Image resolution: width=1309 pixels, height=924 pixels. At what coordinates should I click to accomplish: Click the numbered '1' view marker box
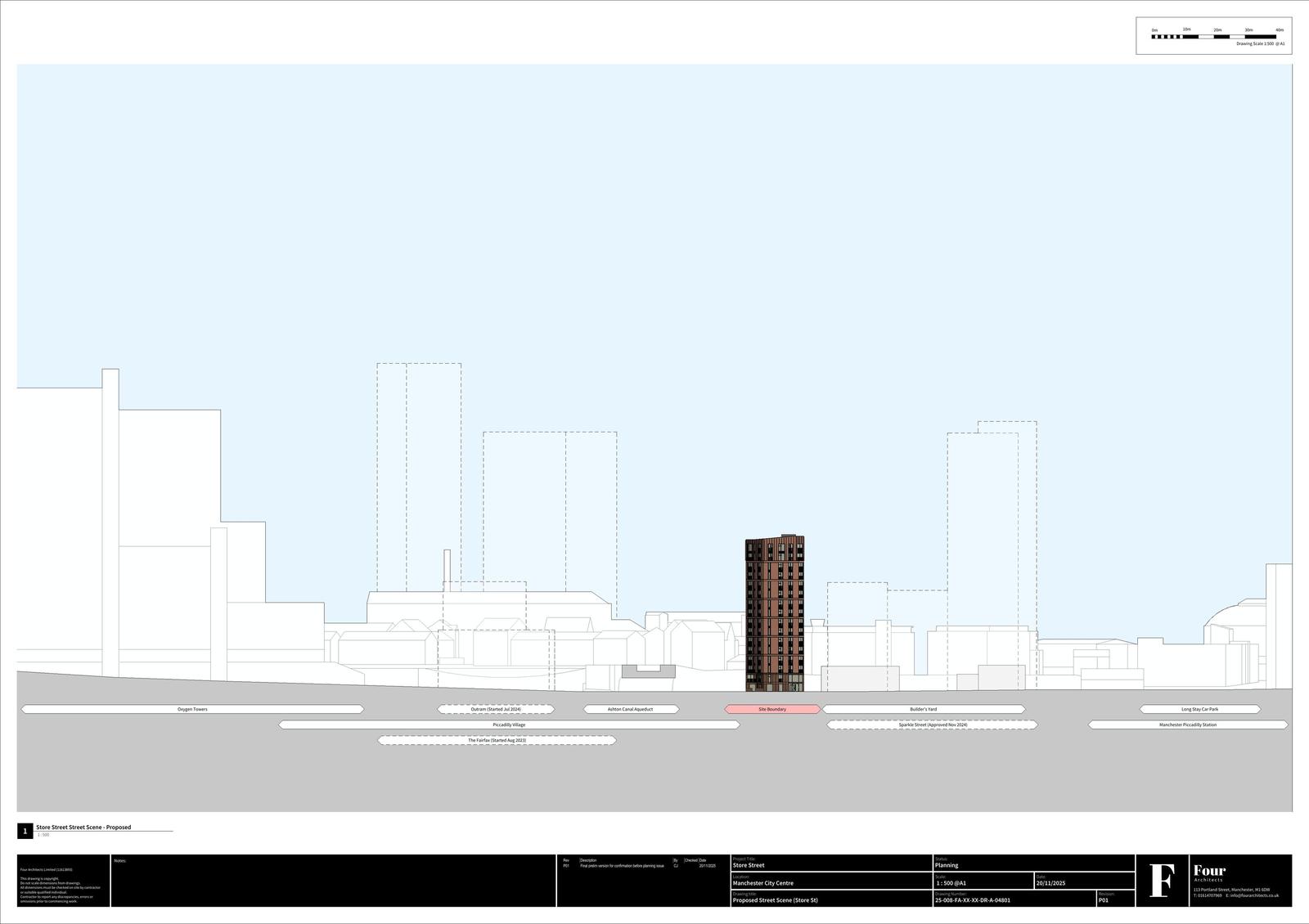coord(25,831)
